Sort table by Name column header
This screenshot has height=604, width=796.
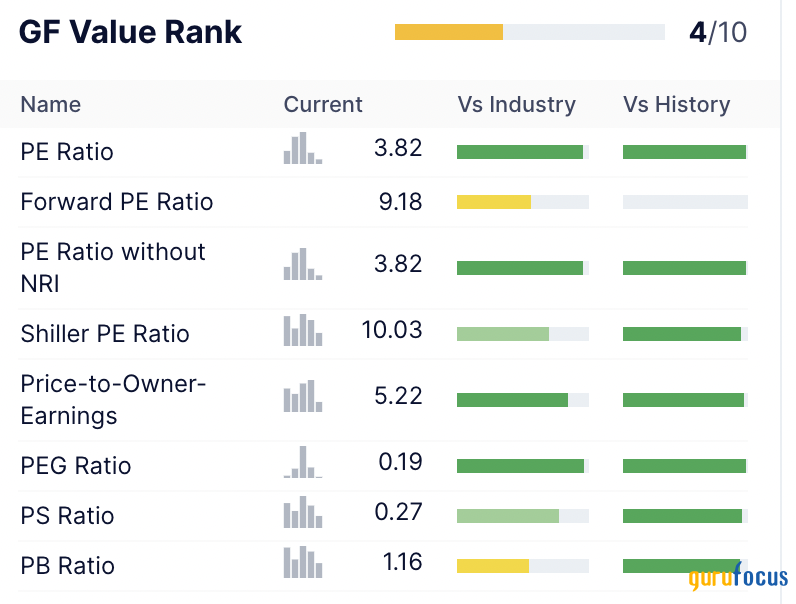51,104
